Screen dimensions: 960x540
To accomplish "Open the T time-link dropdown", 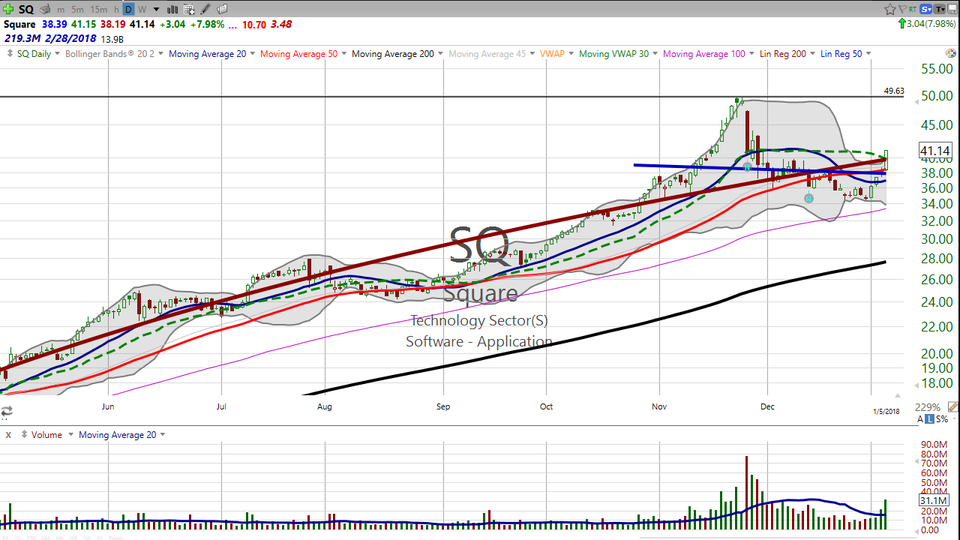I will (x=940, y=9).
